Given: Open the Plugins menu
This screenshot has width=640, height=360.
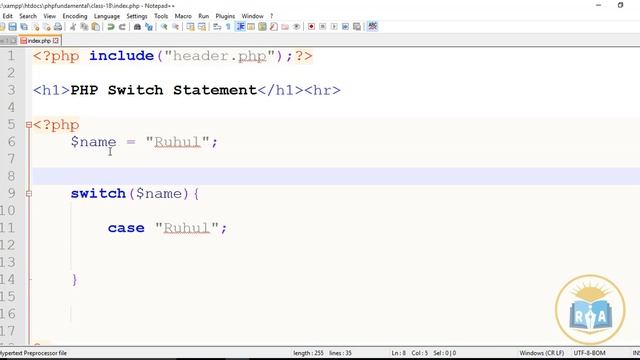Looking at the screenshot, I should [x=225, y=16].
